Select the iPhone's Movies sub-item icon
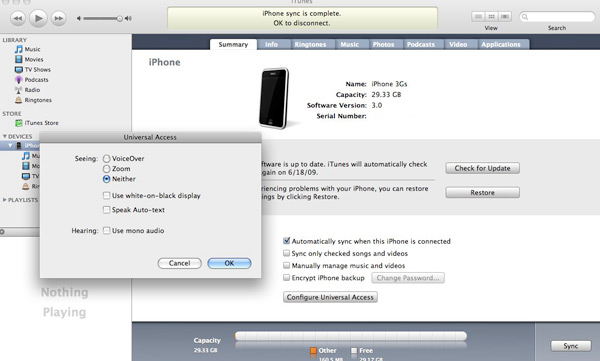 point(26,166)
